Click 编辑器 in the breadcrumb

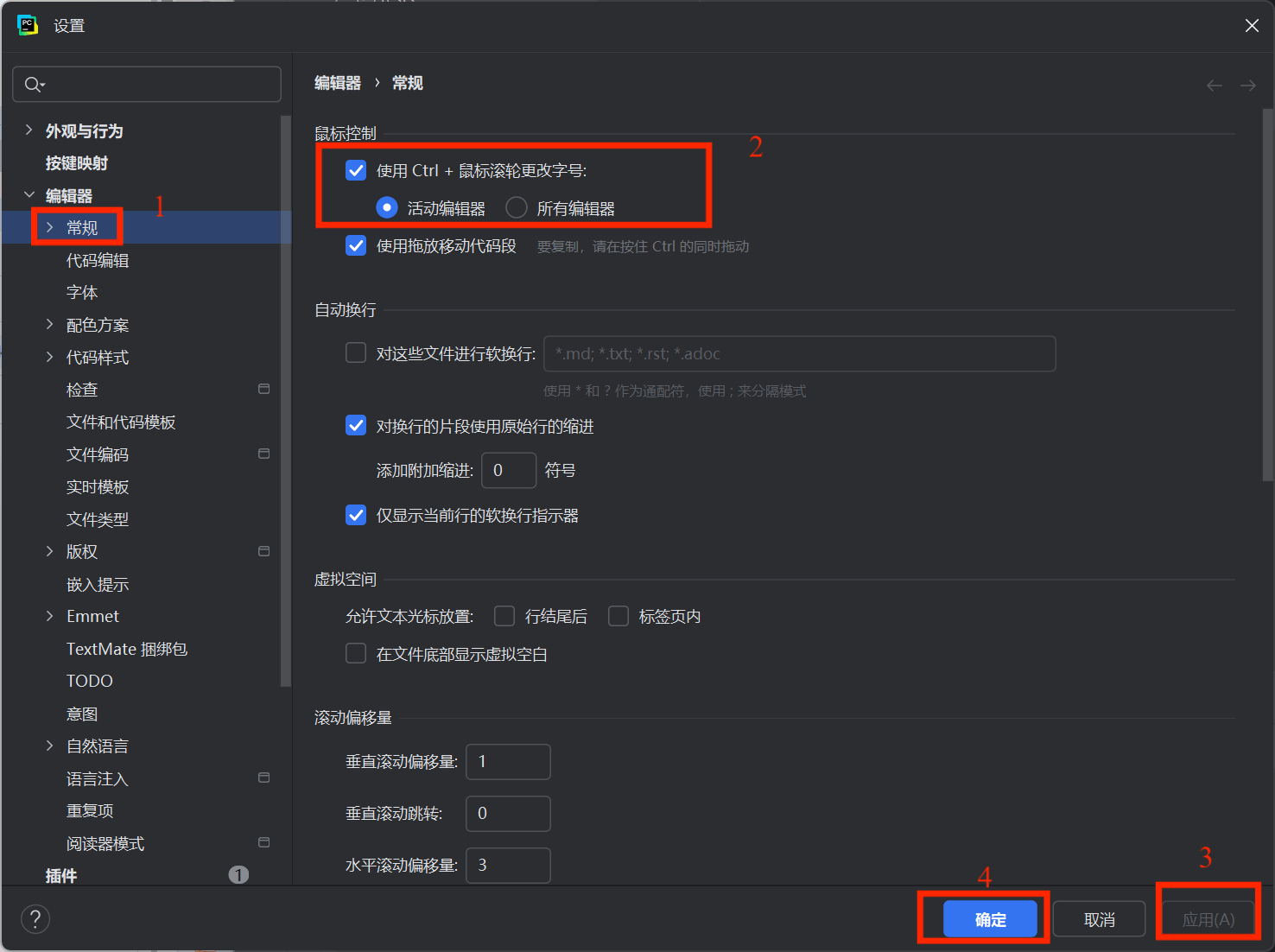(x=338, y=83)
